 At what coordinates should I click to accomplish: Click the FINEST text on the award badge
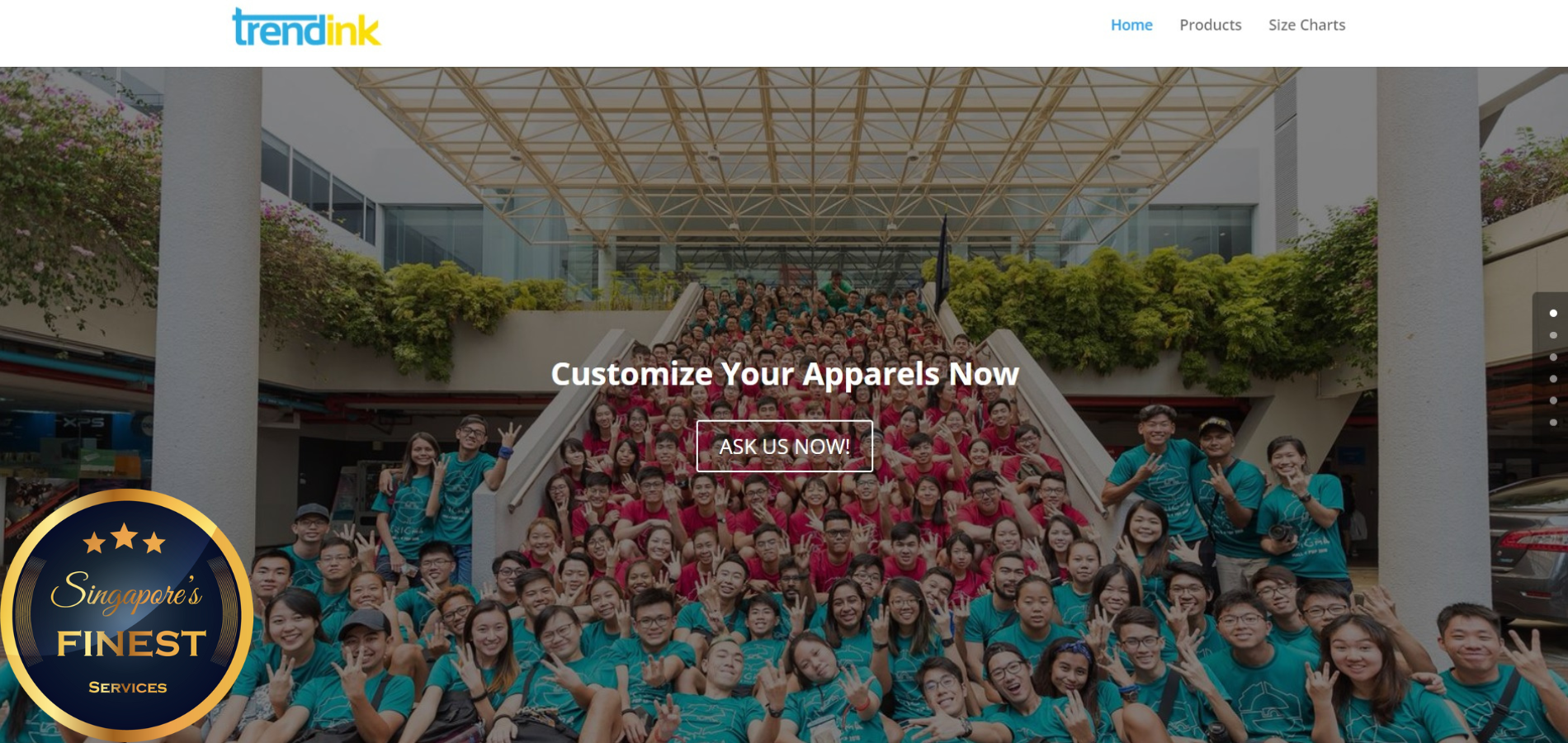click(x=131, y=643)
